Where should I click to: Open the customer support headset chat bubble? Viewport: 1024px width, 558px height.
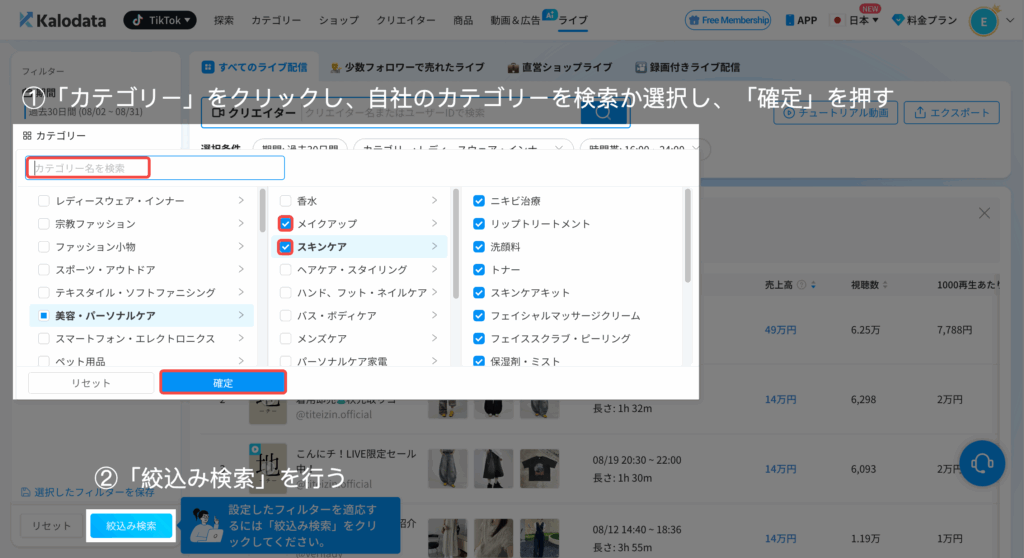point(982,463)
